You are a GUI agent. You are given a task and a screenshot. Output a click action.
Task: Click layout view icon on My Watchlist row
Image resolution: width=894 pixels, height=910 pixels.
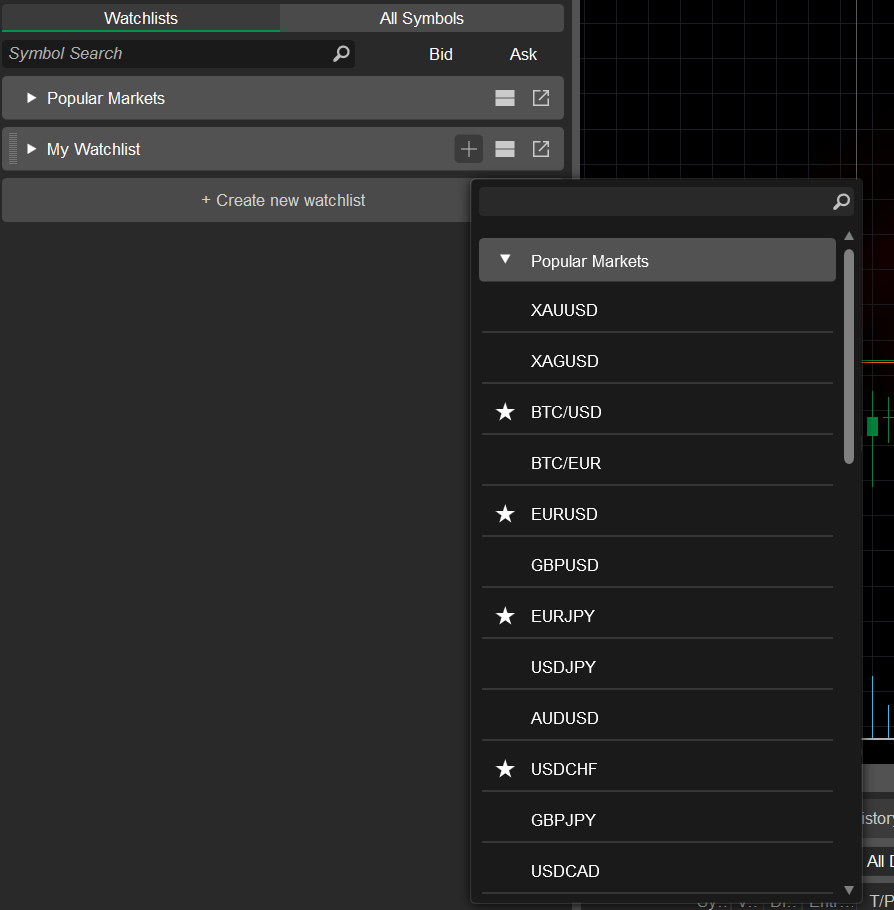pos(505,149)
